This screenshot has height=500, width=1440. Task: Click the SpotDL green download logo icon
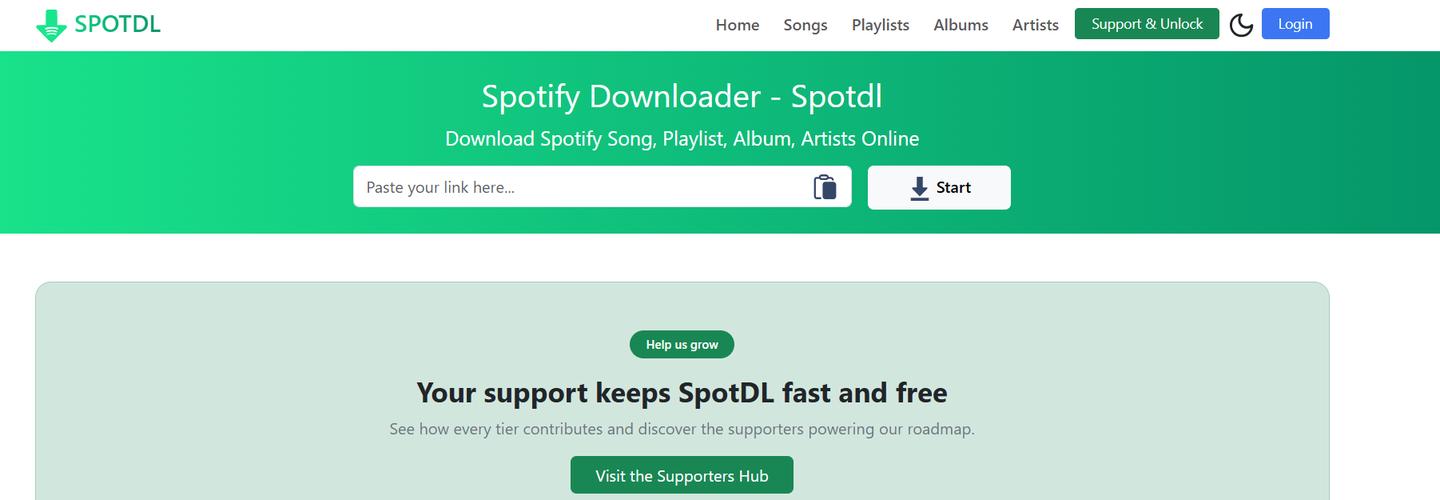51,25
